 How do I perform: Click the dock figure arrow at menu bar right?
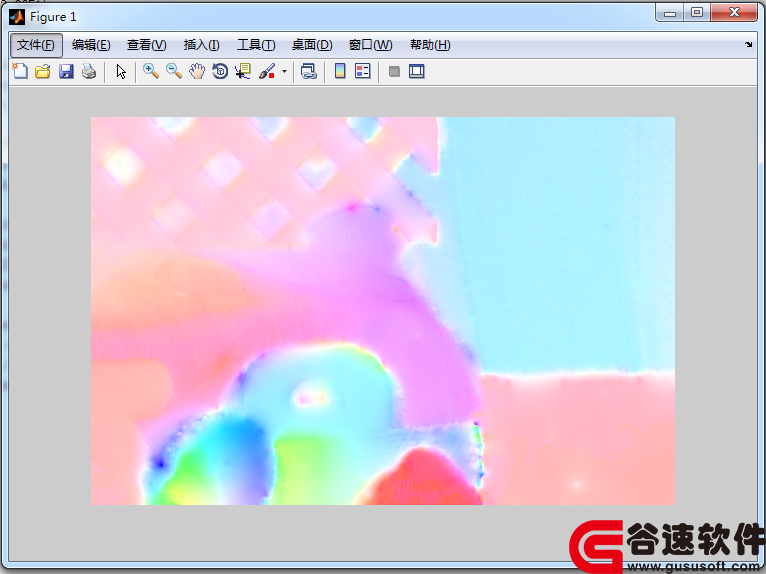pyautogui.click(x=748, y=44)
